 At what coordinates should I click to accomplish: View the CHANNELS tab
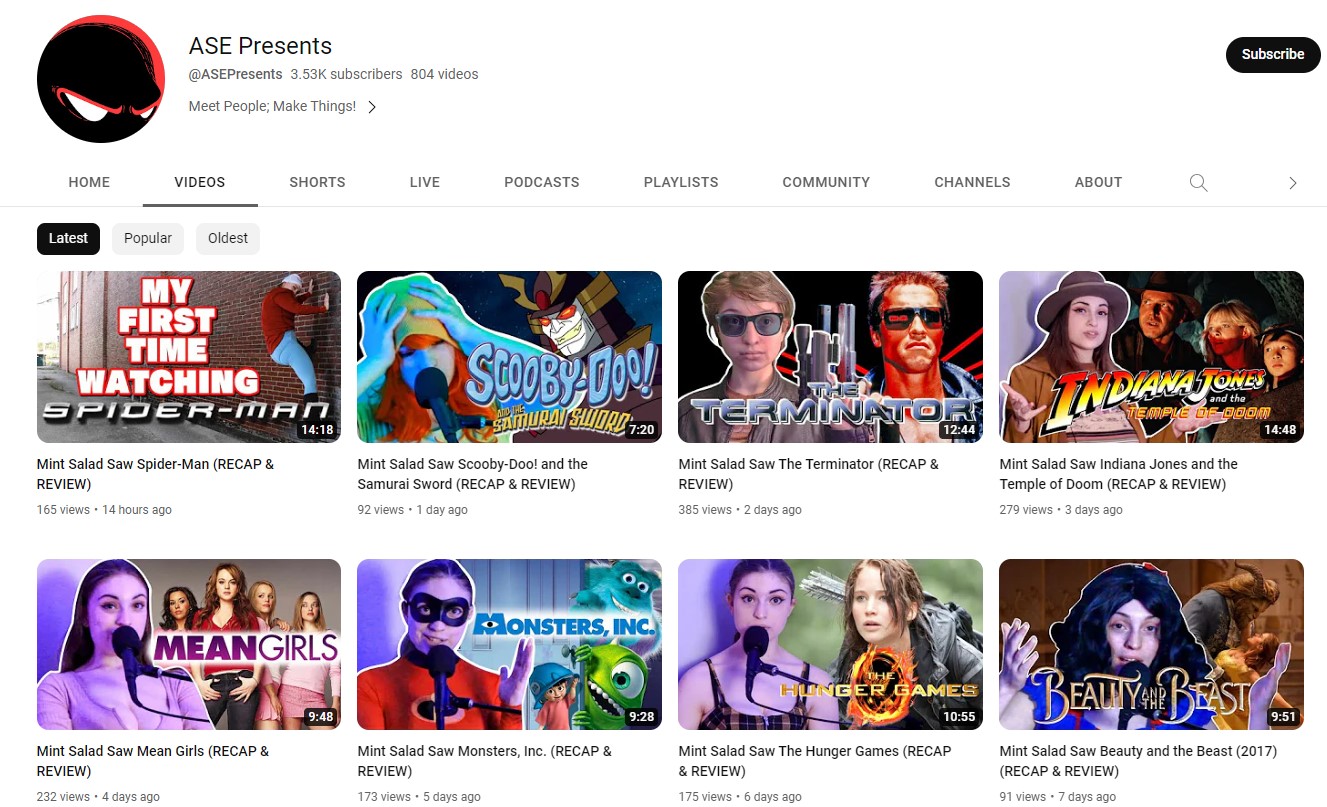[972, 182]
